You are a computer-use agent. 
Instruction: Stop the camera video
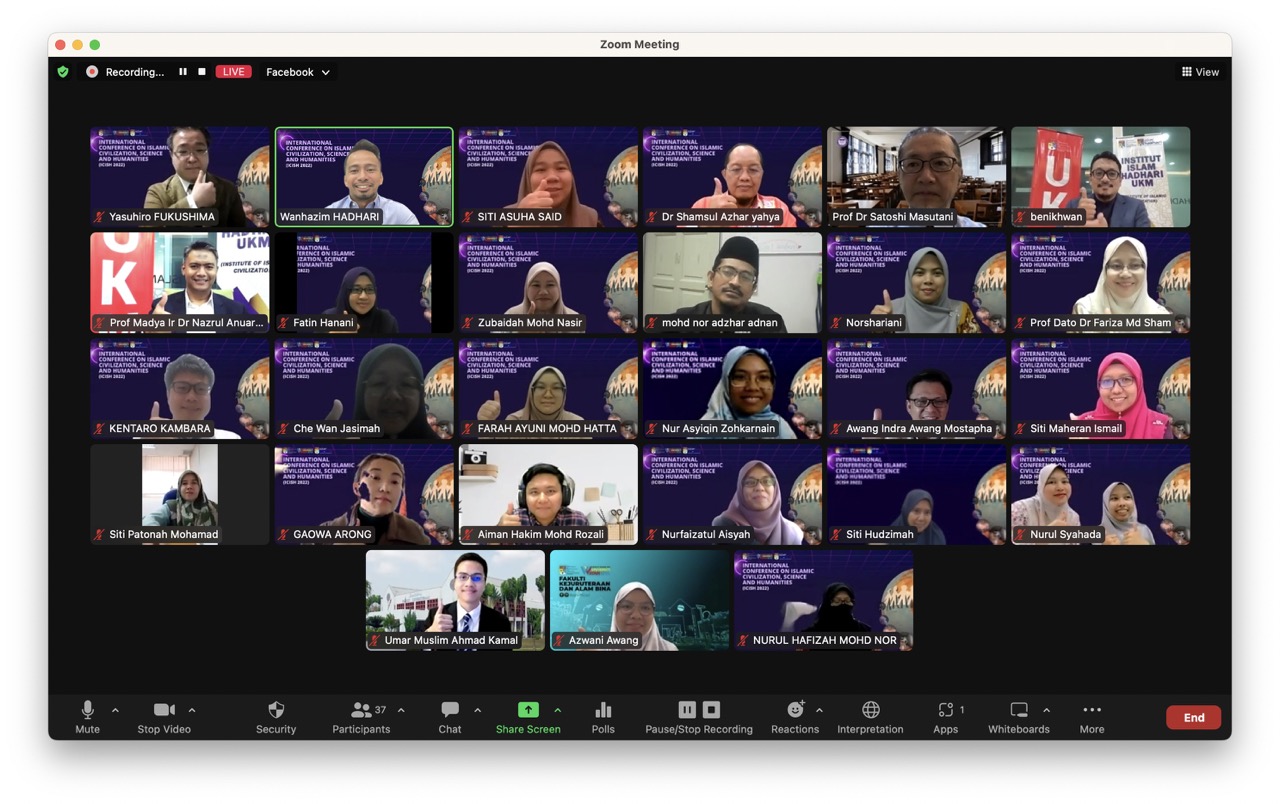(x=164, y=716)
